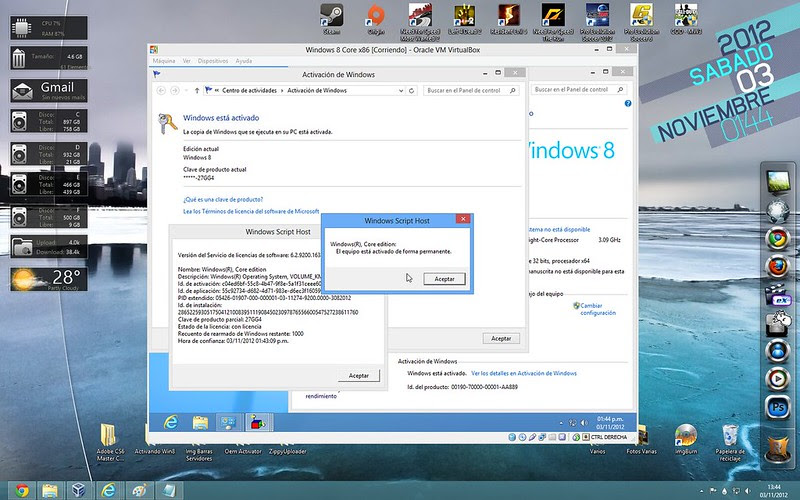Expand the address bar history dropdown
Image resolution: width=800 pixels, height=500 pixels.
point(401,91)
